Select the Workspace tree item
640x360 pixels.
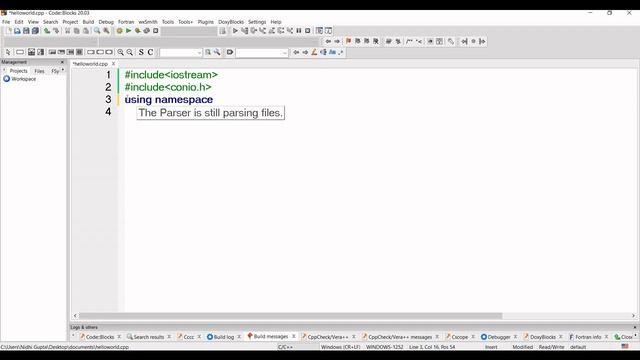pos(20,79)
